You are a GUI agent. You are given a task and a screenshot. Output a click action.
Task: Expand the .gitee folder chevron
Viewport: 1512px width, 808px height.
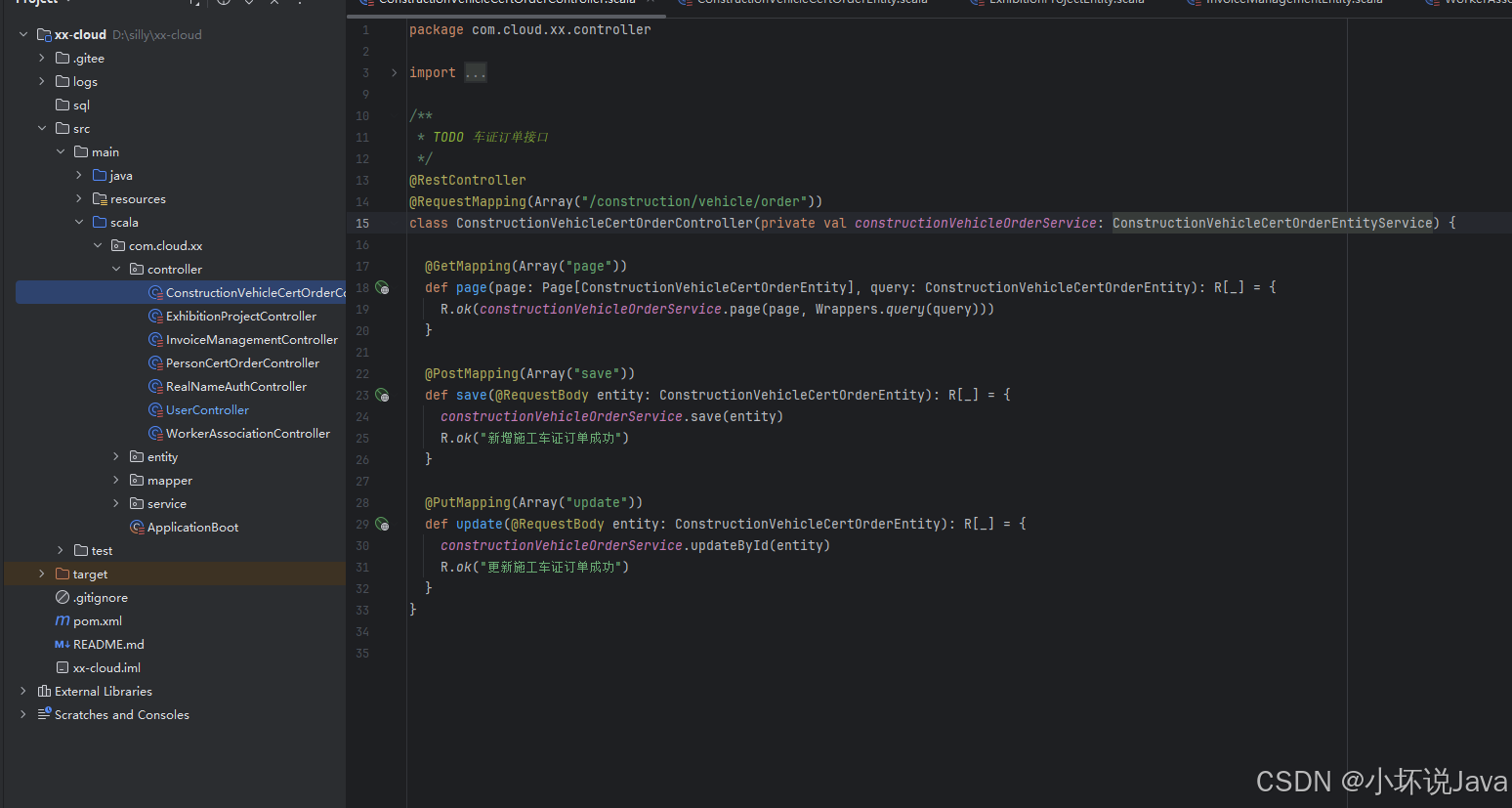[x=42, y=58]
